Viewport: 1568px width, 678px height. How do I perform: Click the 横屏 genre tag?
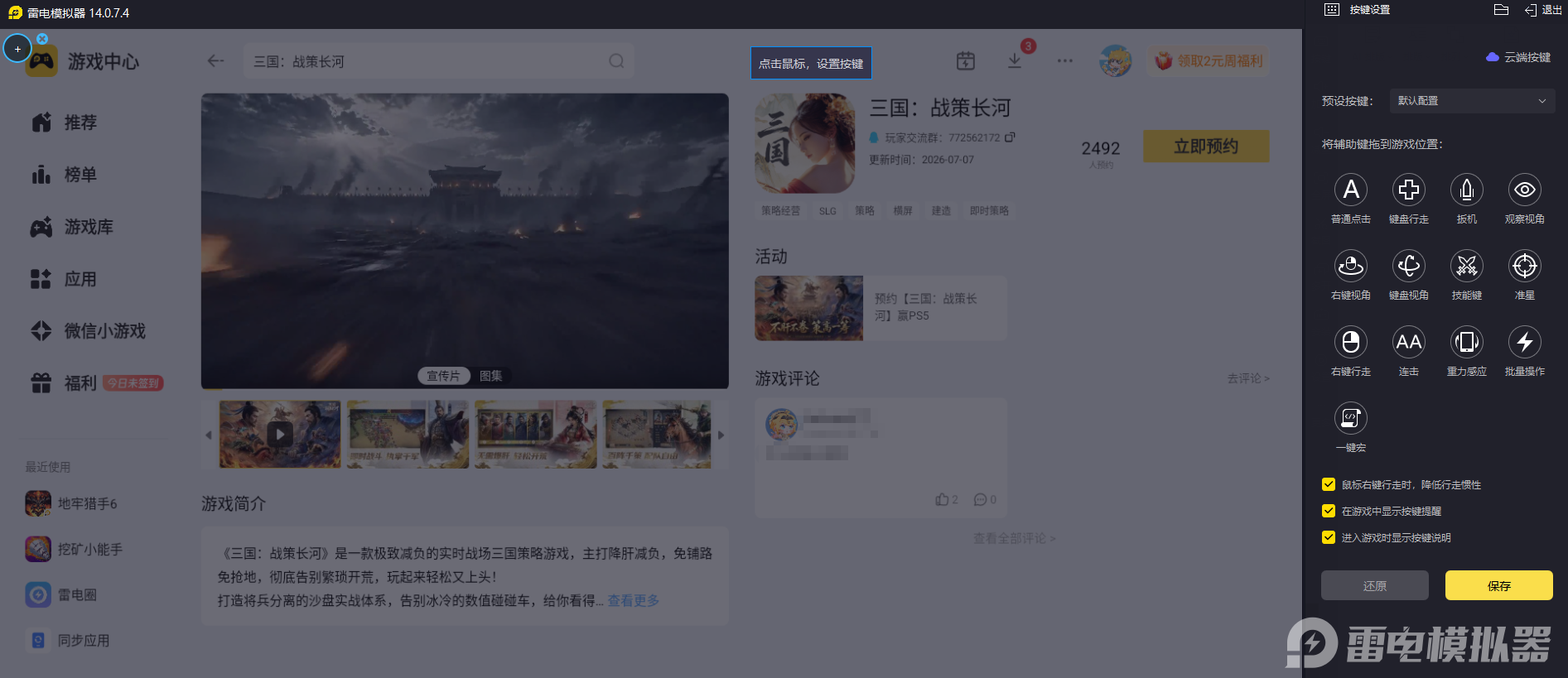click(903, 211)
